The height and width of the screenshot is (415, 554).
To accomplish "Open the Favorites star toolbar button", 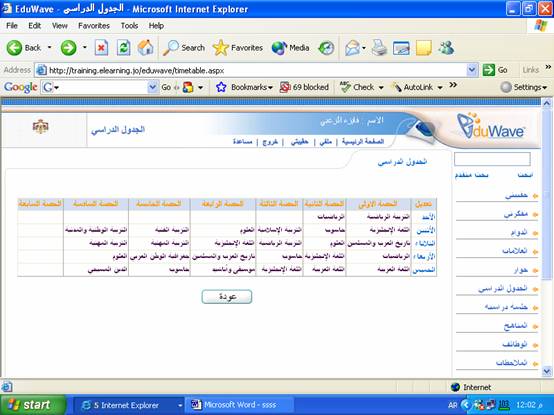I will (x=237, y=48).
